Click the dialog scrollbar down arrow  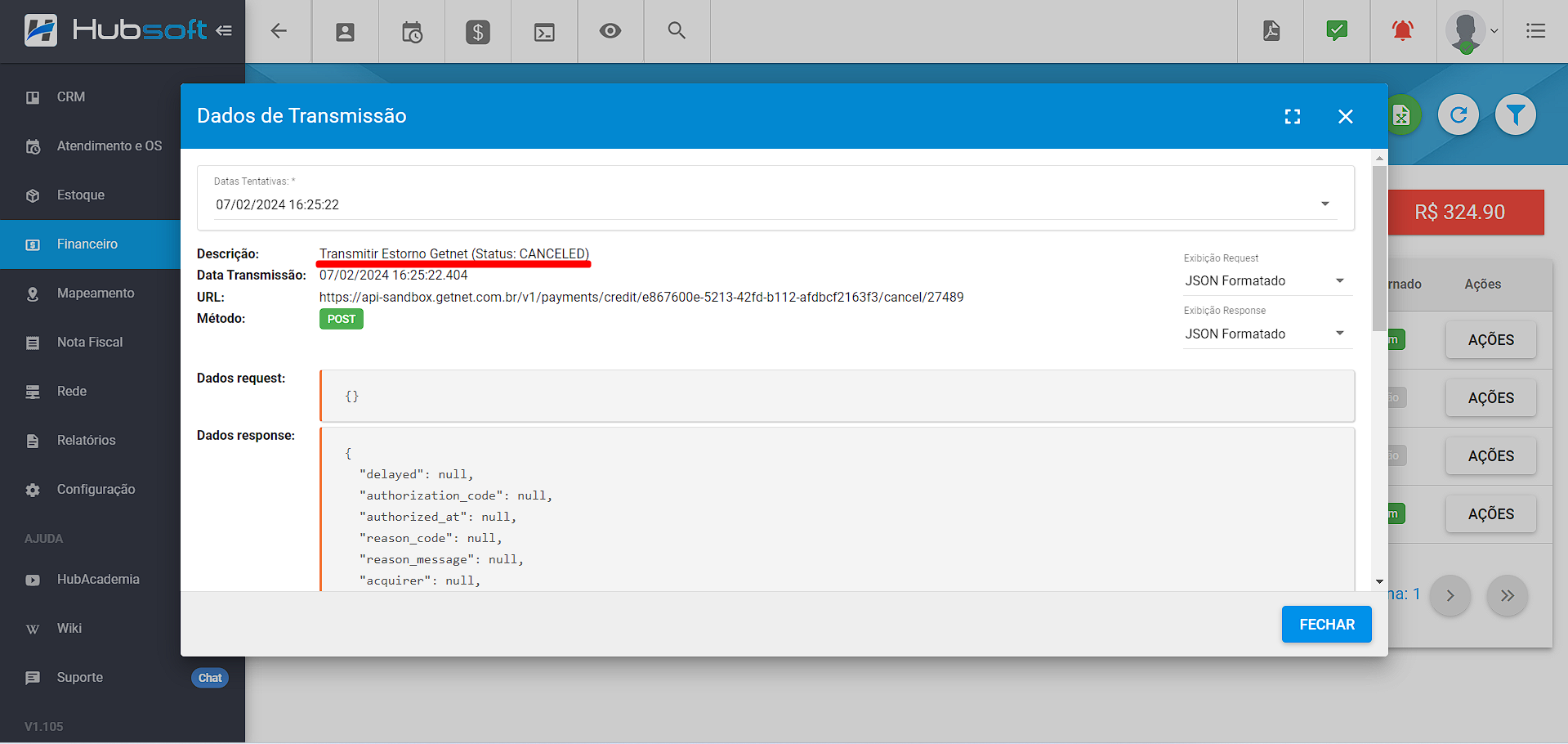(1379, 582)
